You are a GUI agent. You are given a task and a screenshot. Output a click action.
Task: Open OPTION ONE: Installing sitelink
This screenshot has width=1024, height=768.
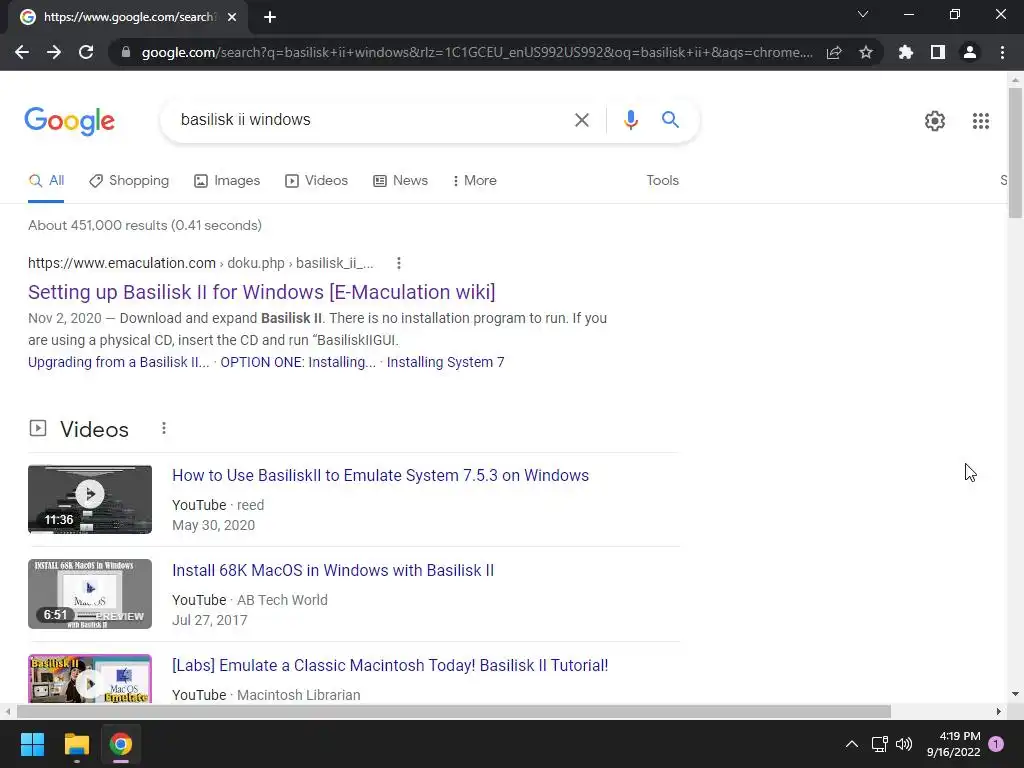[x=298, y=362]
